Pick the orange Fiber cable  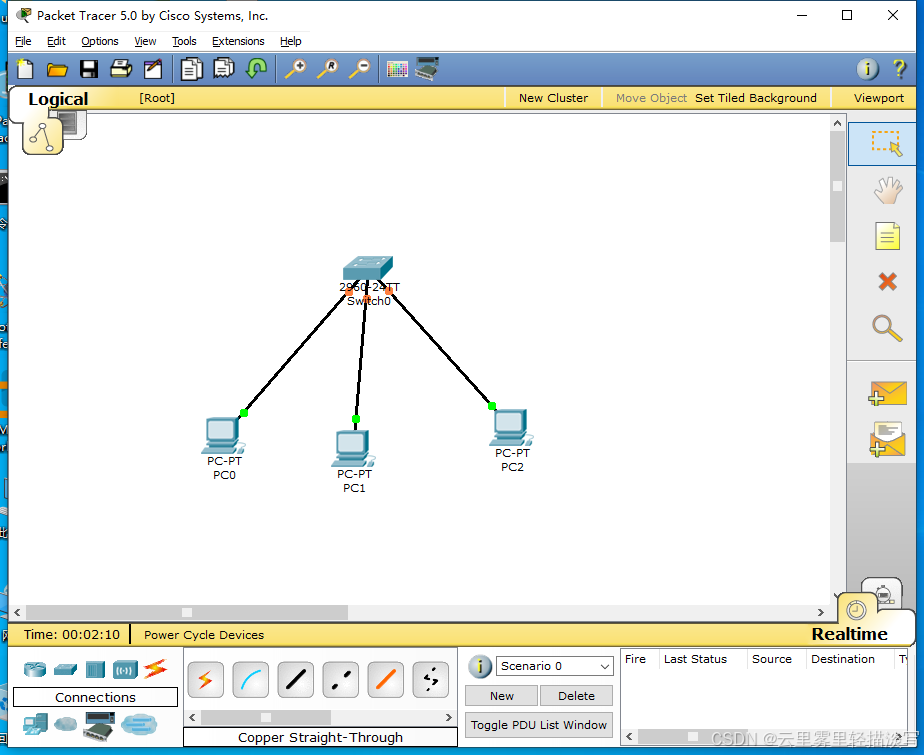pyautogui.click(x=385, y=680)
